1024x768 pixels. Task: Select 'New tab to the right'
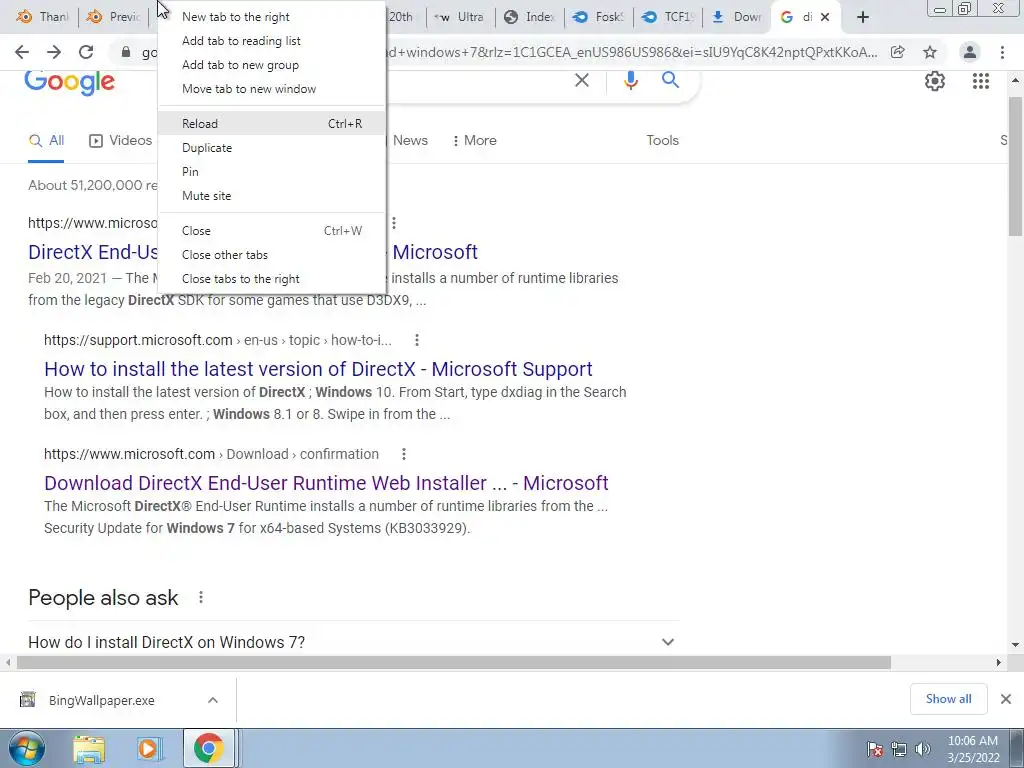272,17
